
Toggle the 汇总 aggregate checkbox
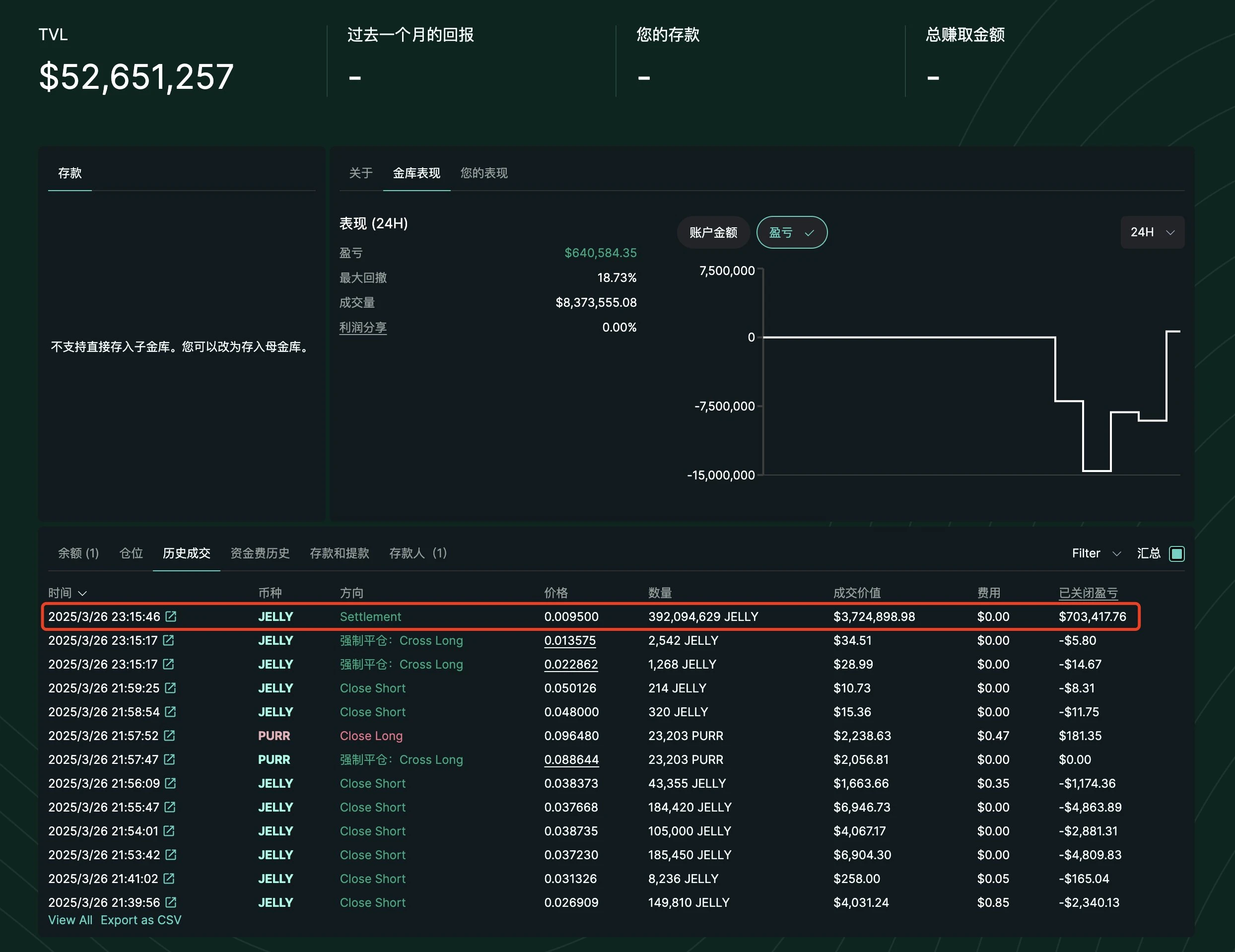tap(1177, 553)
